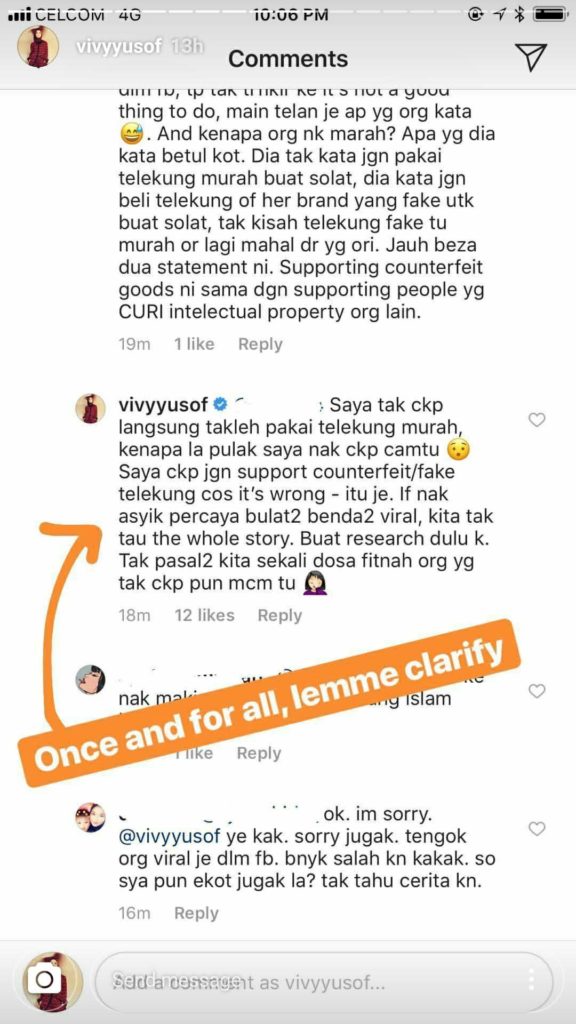The height and width of the screenshot is (1024, 576).
Task: Open more options dots in message bar
Action: tap(532, 980)
